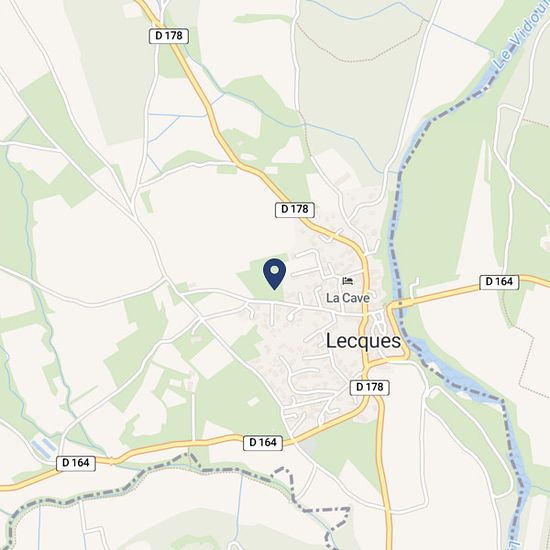
Task: Click the D 178 shield near map center
Action: tap(295, 209)
